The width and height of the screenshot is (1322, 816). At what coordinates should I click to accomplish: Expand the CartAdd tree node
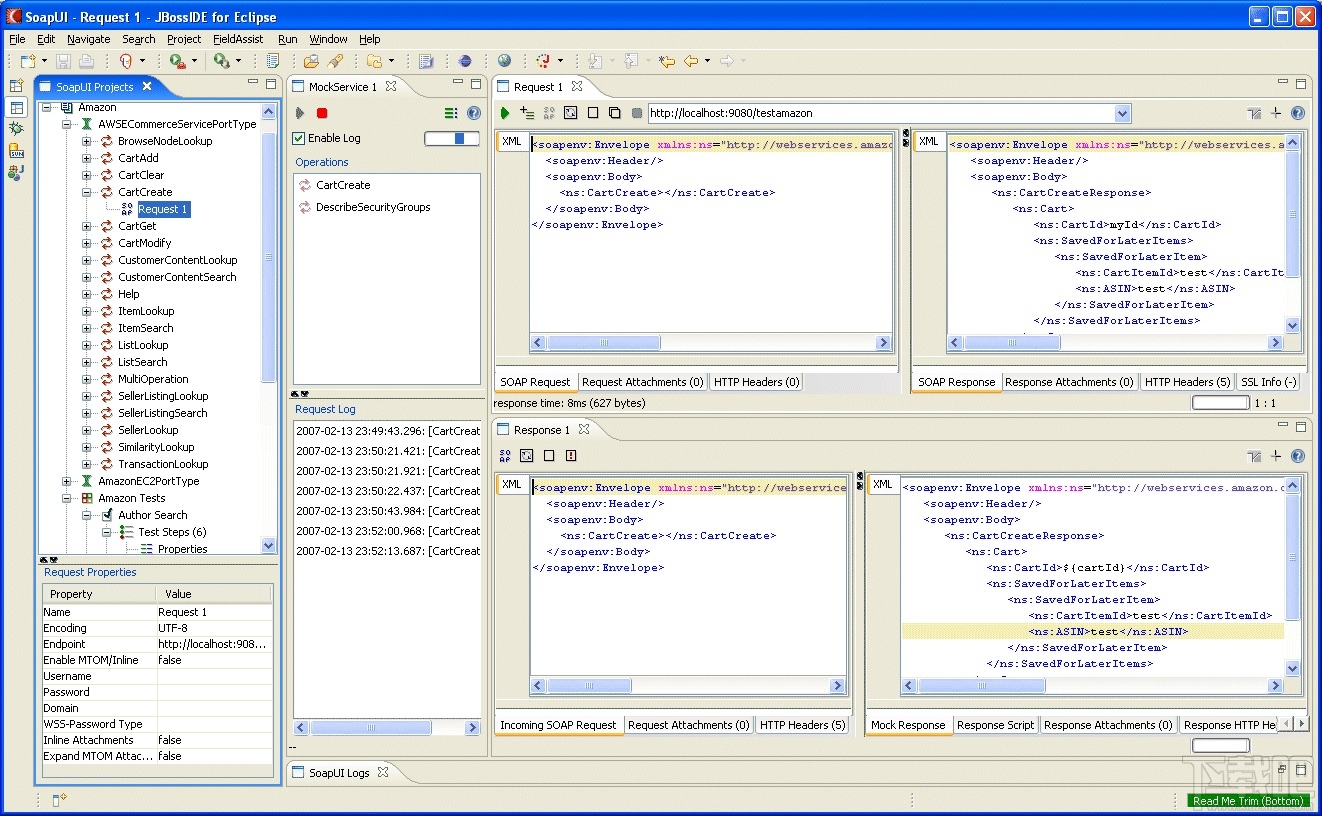point(85,157)
